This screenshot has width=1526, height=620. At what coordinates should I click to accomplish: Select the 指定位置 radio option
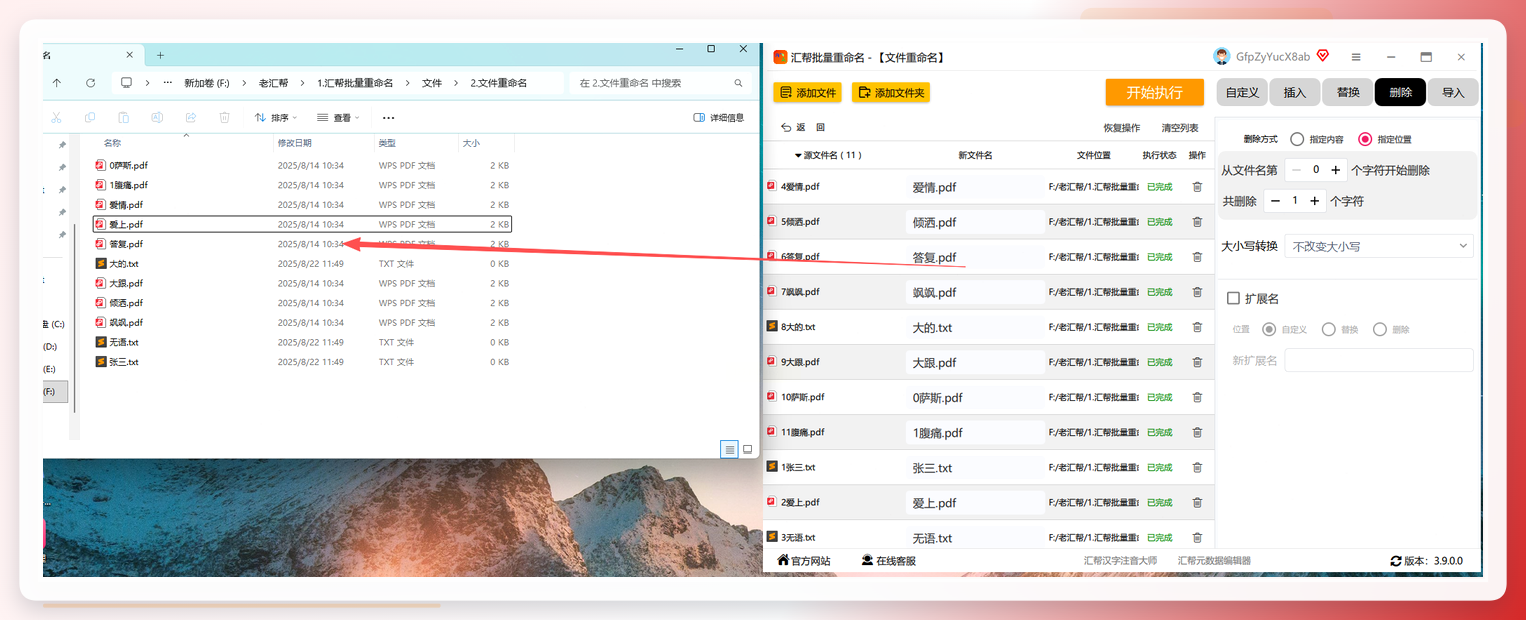click(x=1365, y=139)
